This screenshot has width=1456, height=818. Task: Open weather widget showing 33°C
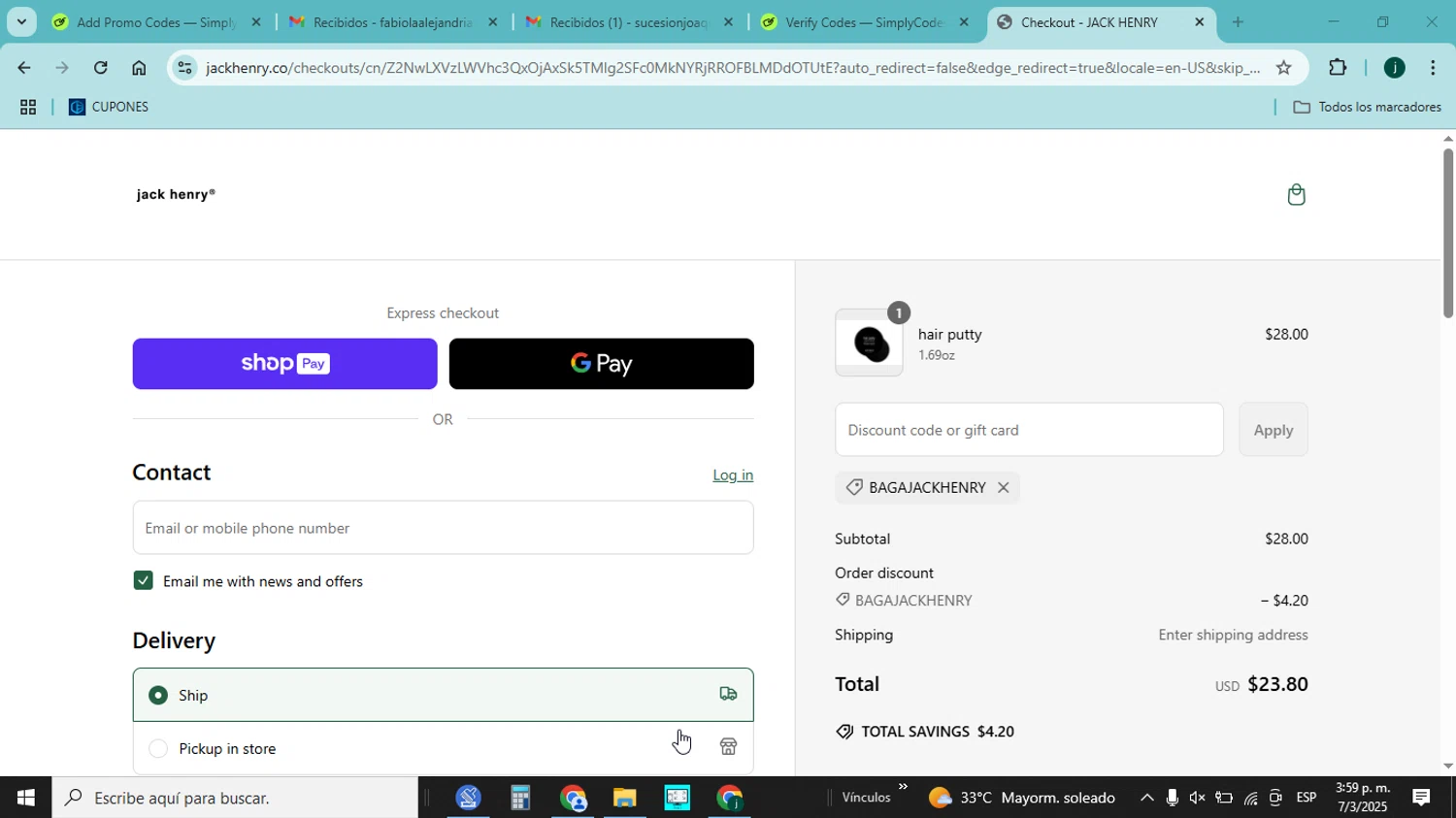tap(1022, 799)
